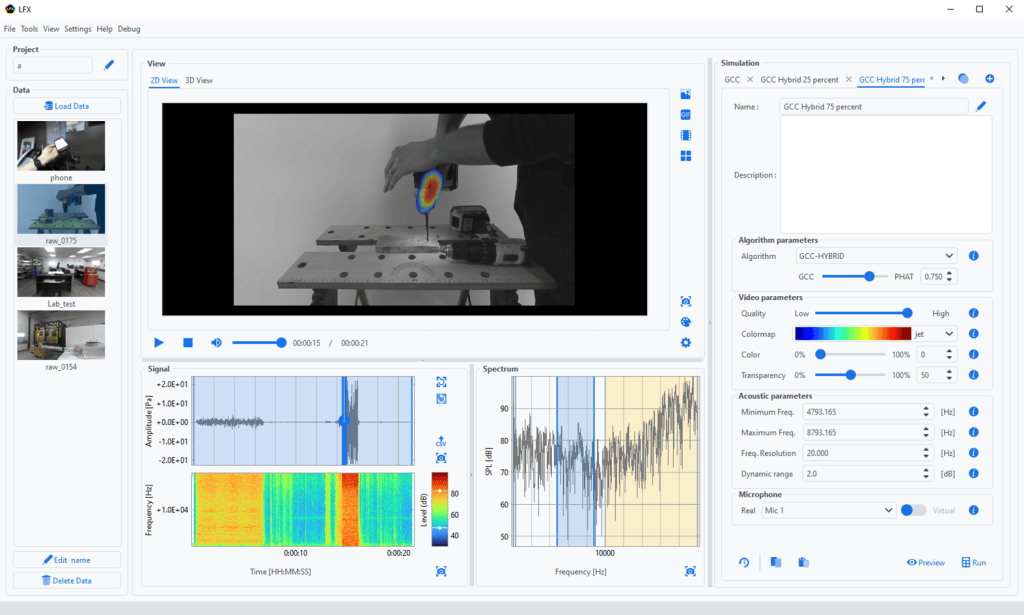
Task: Click the Delete Data button
Action: [x=67, y=580]
